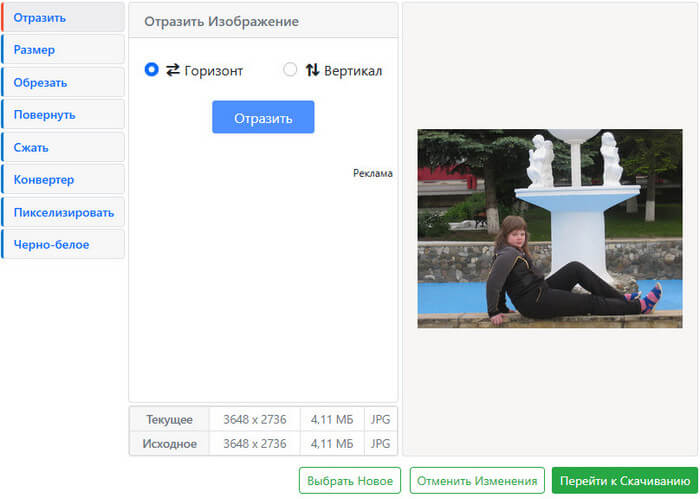This screenshot has height=499, width=700.
Task: Click the vertical flip arrows icon
Action: 312,70
